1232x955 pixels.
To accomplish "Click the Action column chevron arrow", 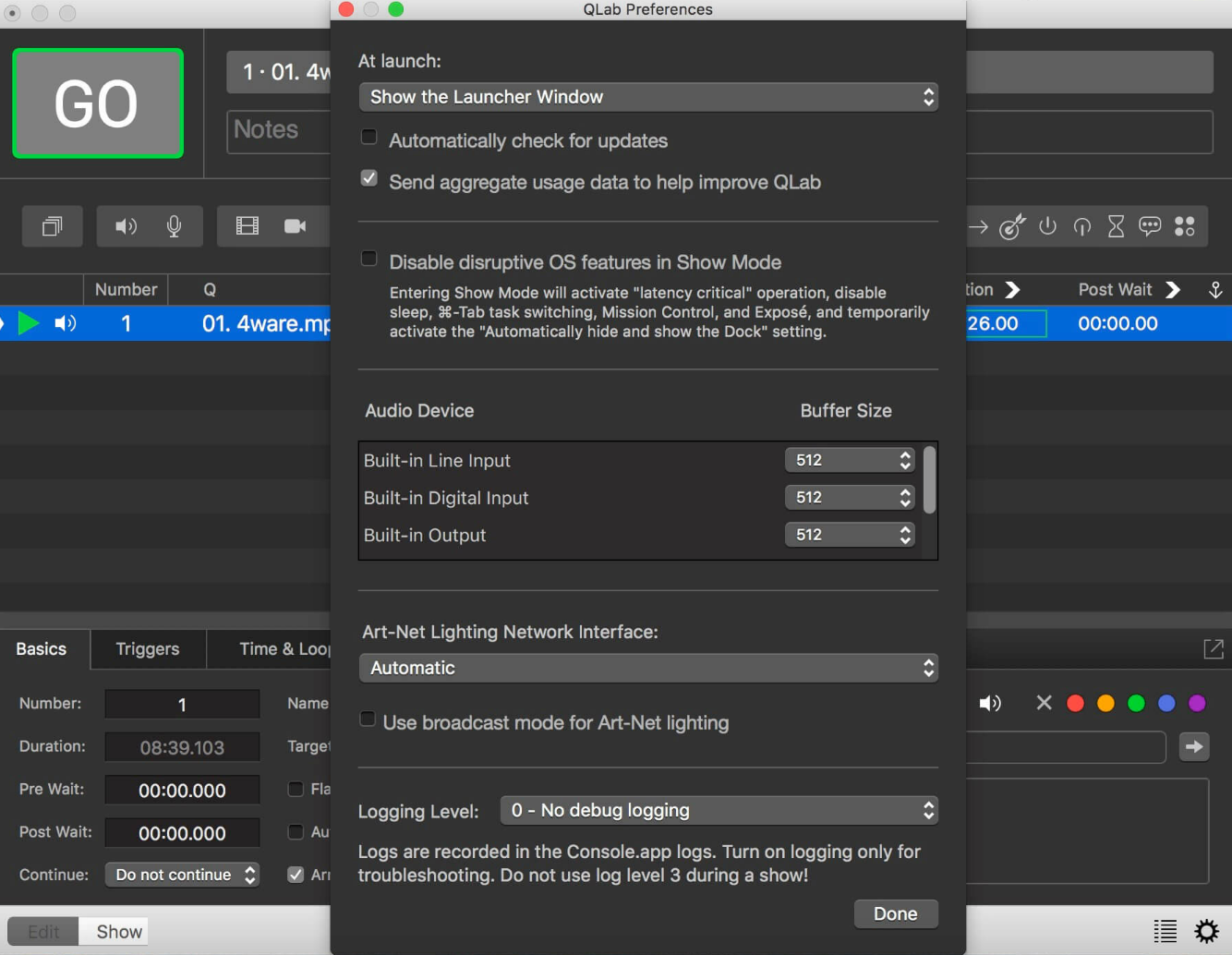I will click(x=1012, y=290).
